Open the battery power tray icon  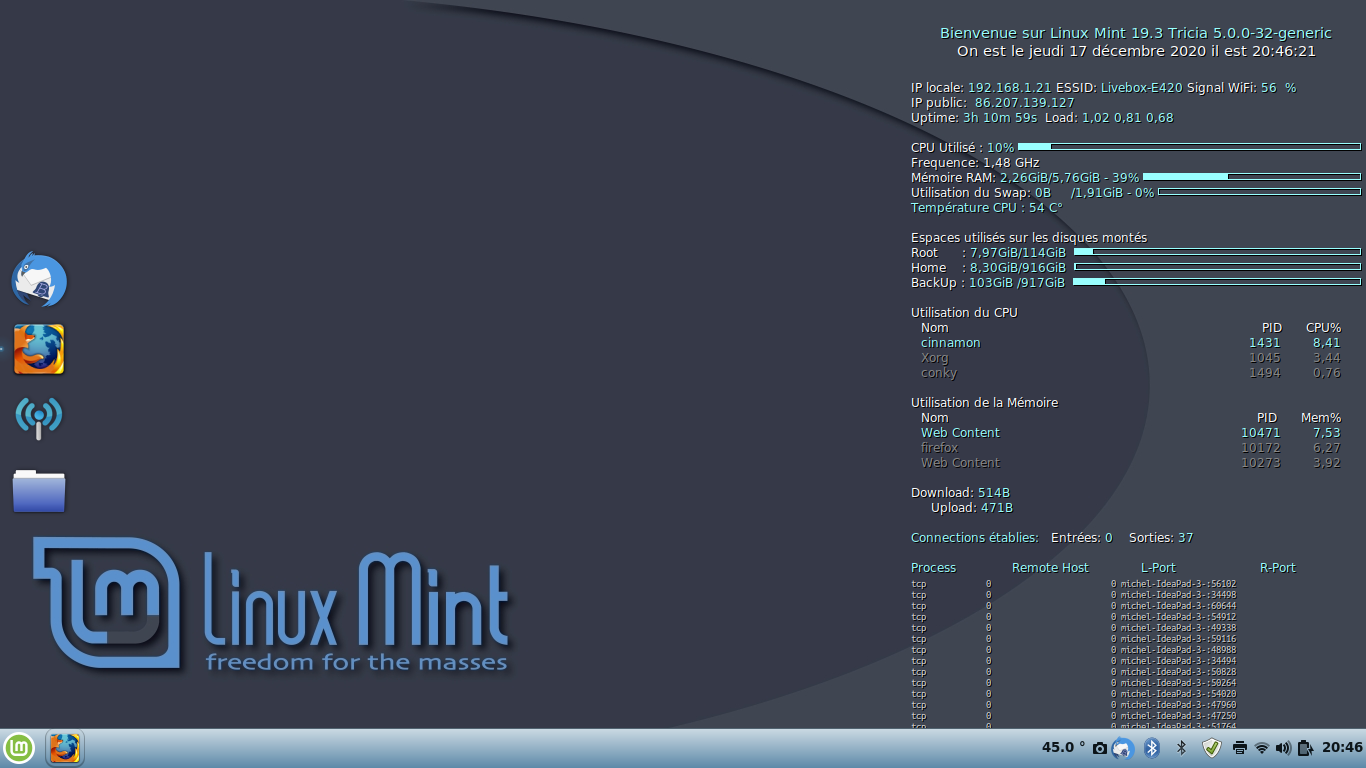click(x=1305, y=748)
